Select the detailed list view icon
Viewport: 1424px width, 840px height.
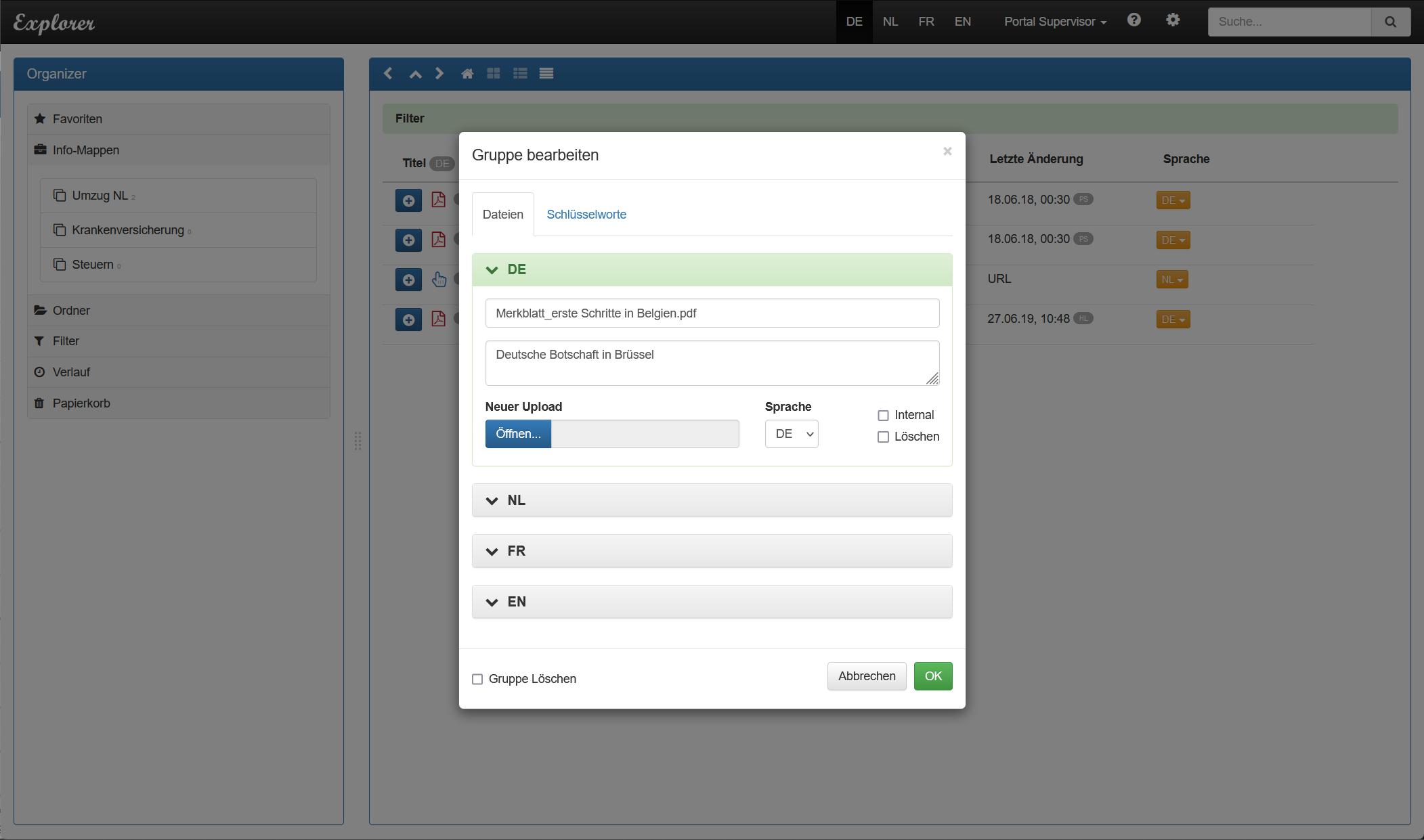coord(520,74)
